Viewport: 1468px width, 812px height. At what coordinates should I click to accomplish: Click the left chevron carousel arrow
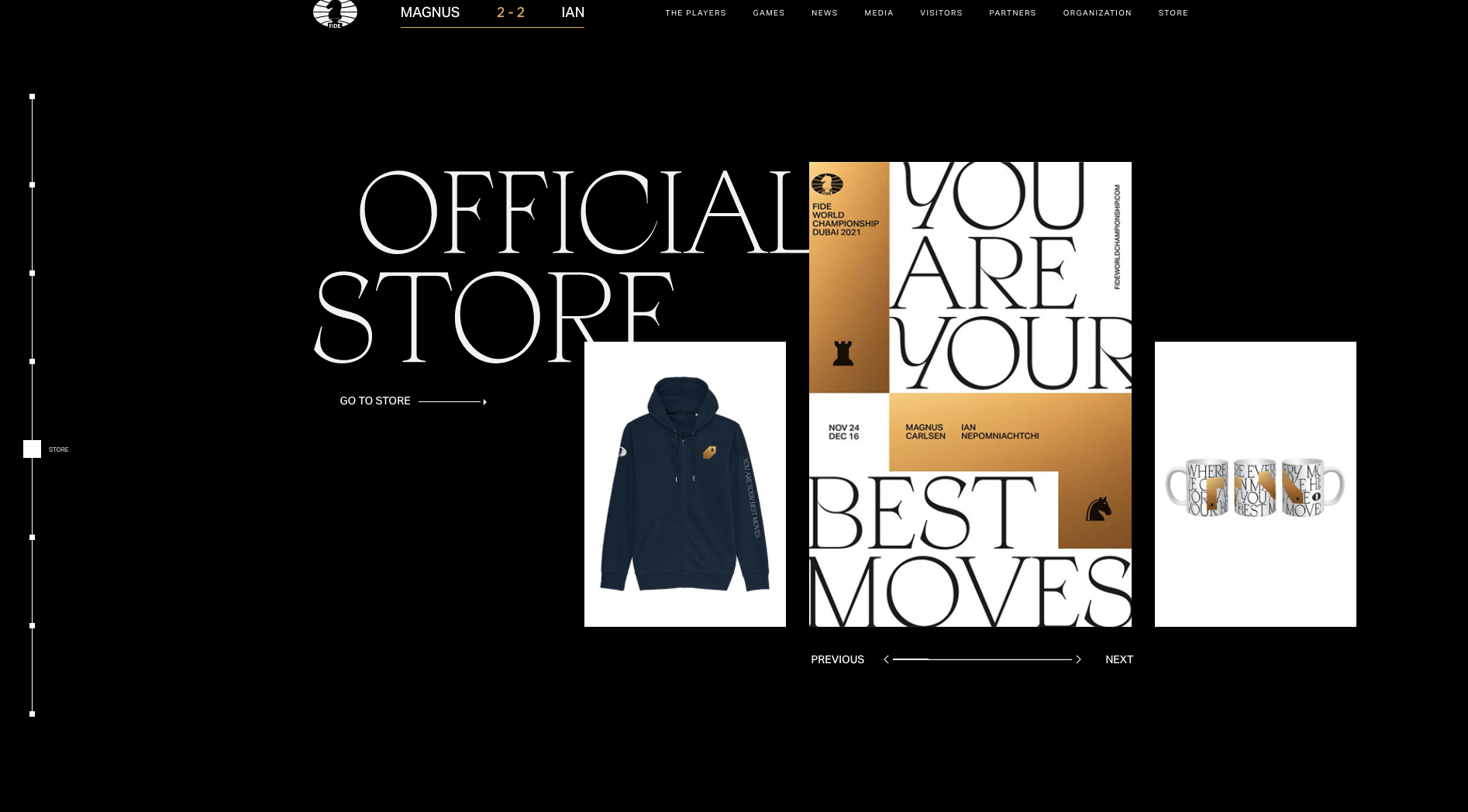pos(886,659)
